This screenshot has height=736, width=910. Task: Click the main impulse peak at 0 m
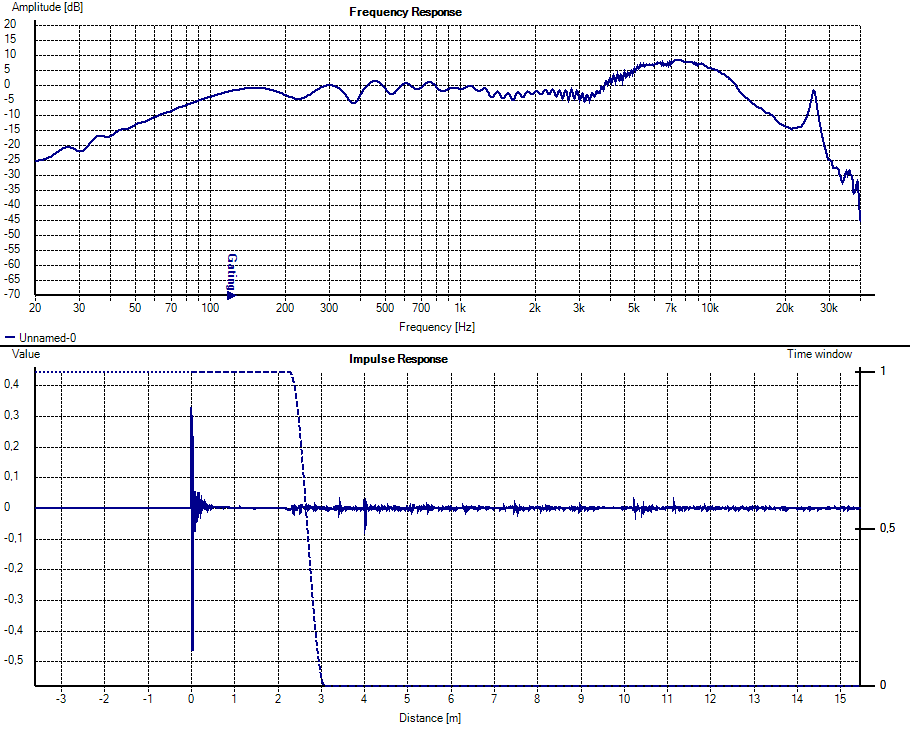(x=191, y=410)
